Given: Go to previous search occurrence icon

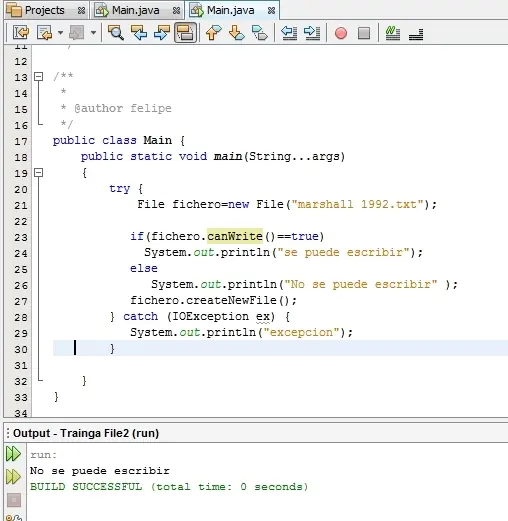Looking at the screenshot, I should pyautogui.click(x=139, y=33).
